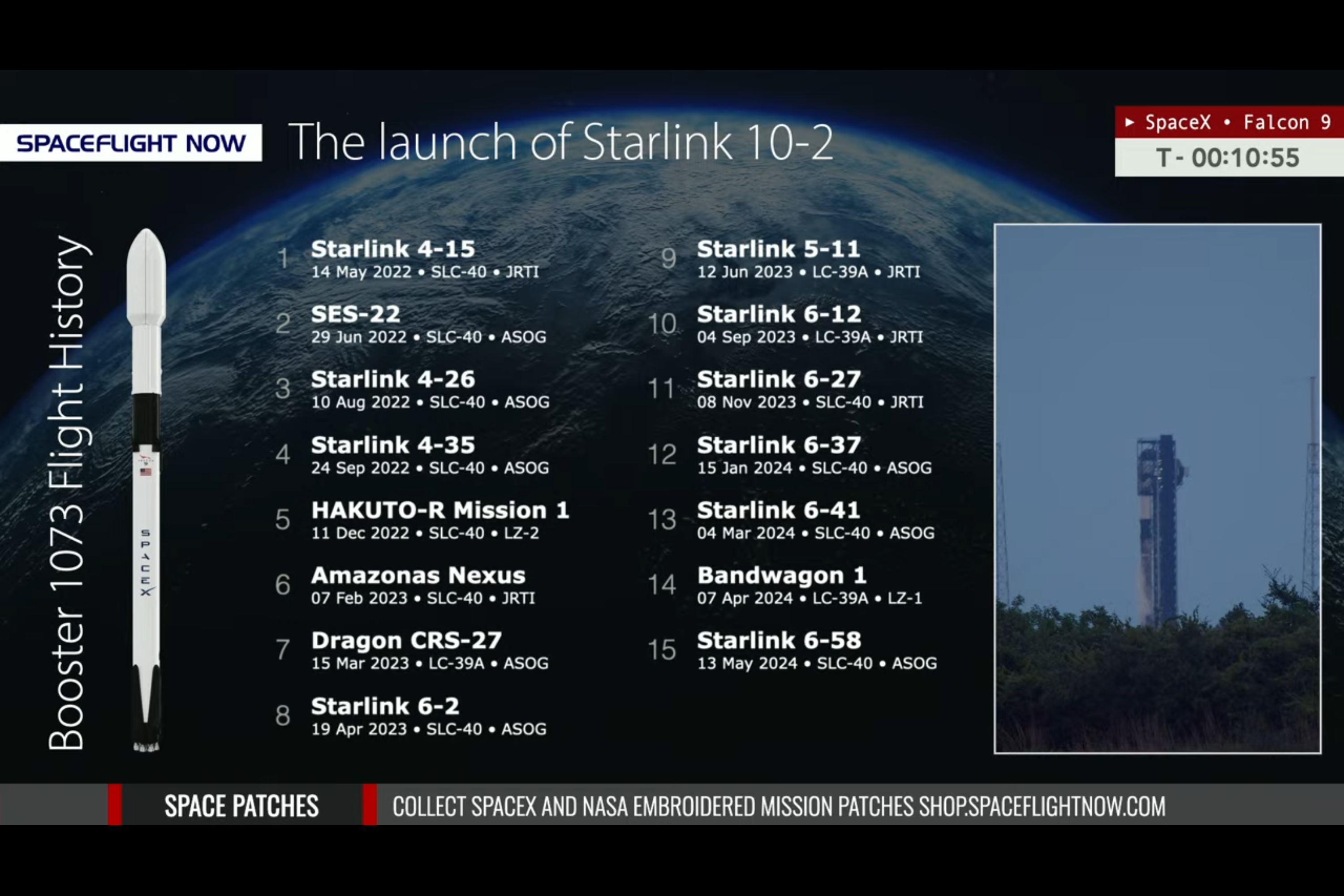The height and width of the screenshot is (896, 1344).
Task: Click the date line '14 May 2022 • SLC-40 • JRTI'
Action: pyautogui.click(x=425, y=272)
